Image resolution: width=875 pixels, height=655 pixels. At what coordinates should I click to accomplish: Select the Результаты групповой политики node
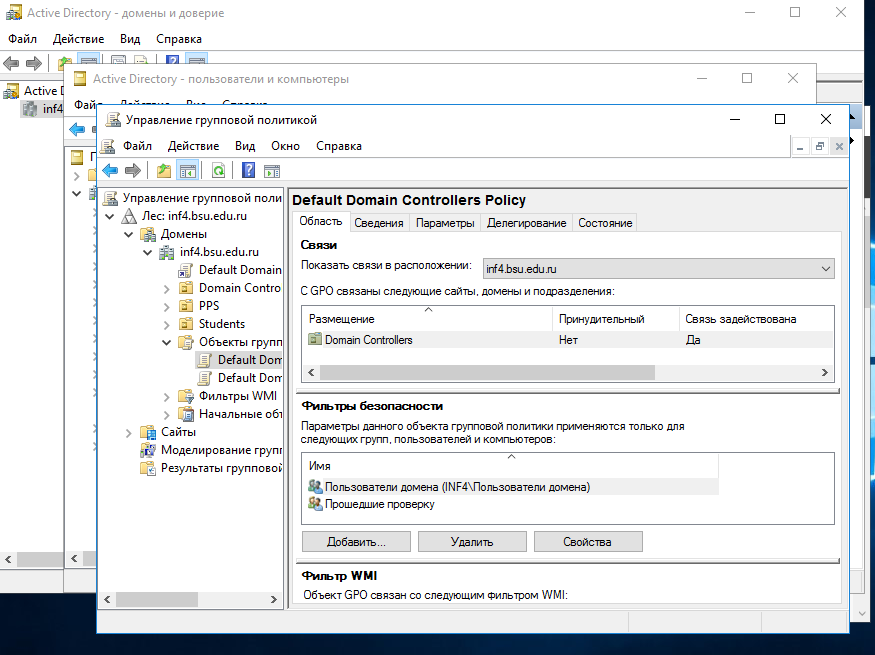222,468
